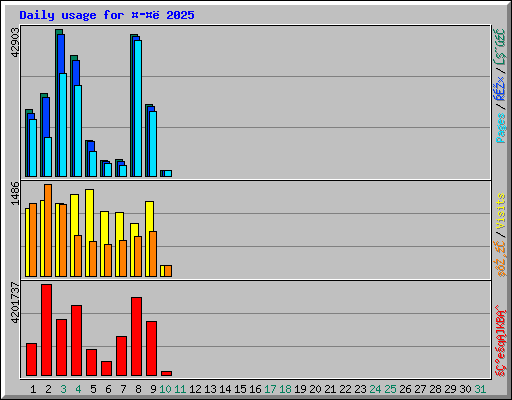The image size is (512, 400).
Task: Click the small orange bar for day 10
Action: pyautogui.click(x=168, y=271)
